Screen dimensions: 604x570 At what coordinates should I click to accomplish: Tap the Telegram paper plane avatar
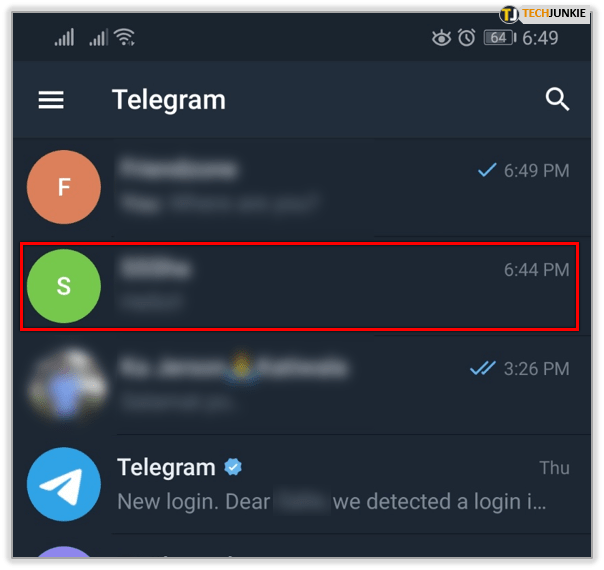(x=64, y=484)
